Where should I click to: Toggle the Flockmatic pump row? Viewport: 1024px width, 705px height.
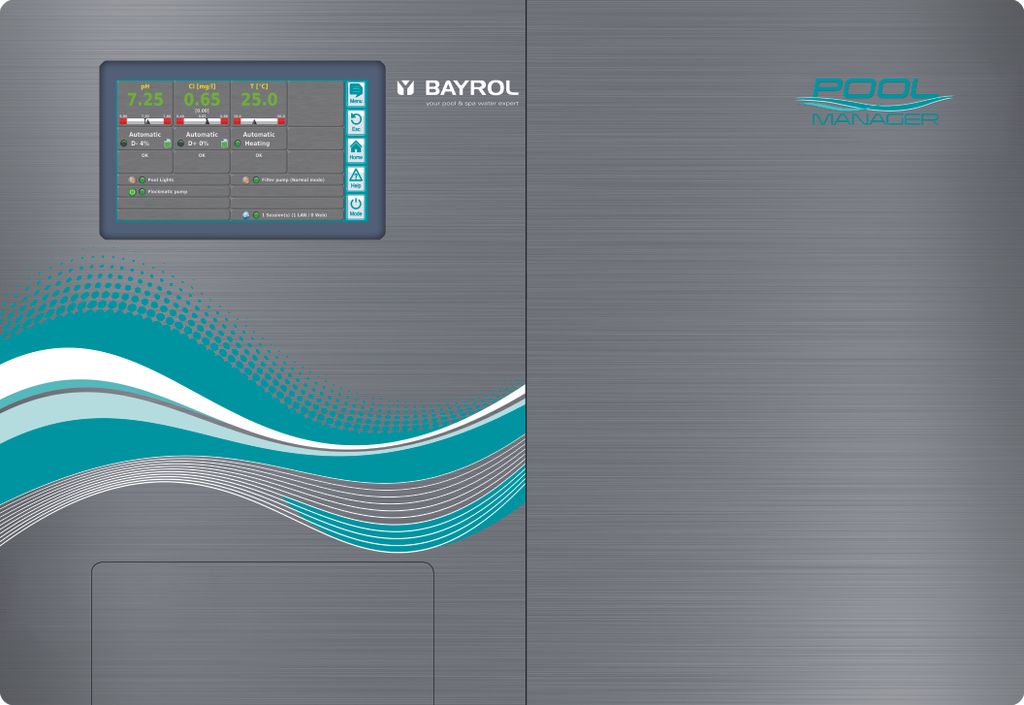174,192
